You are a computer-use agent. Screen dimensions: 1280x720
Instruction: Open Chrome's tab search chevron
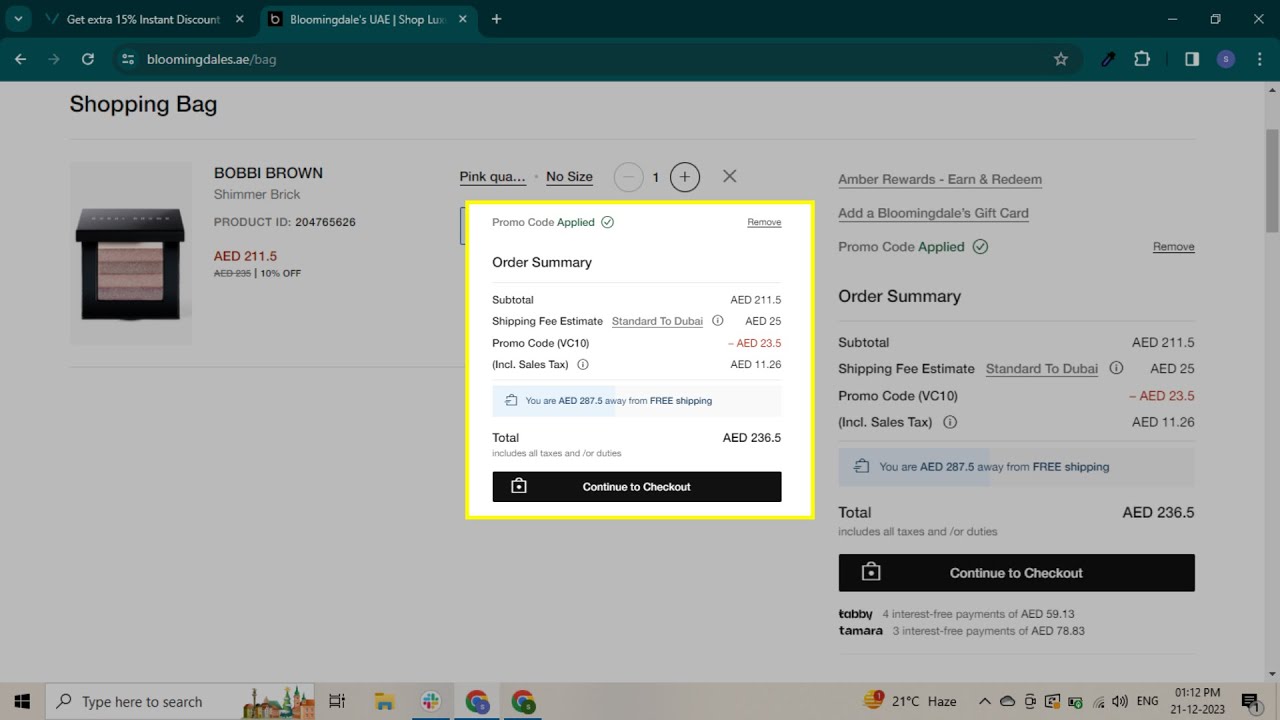18,19
